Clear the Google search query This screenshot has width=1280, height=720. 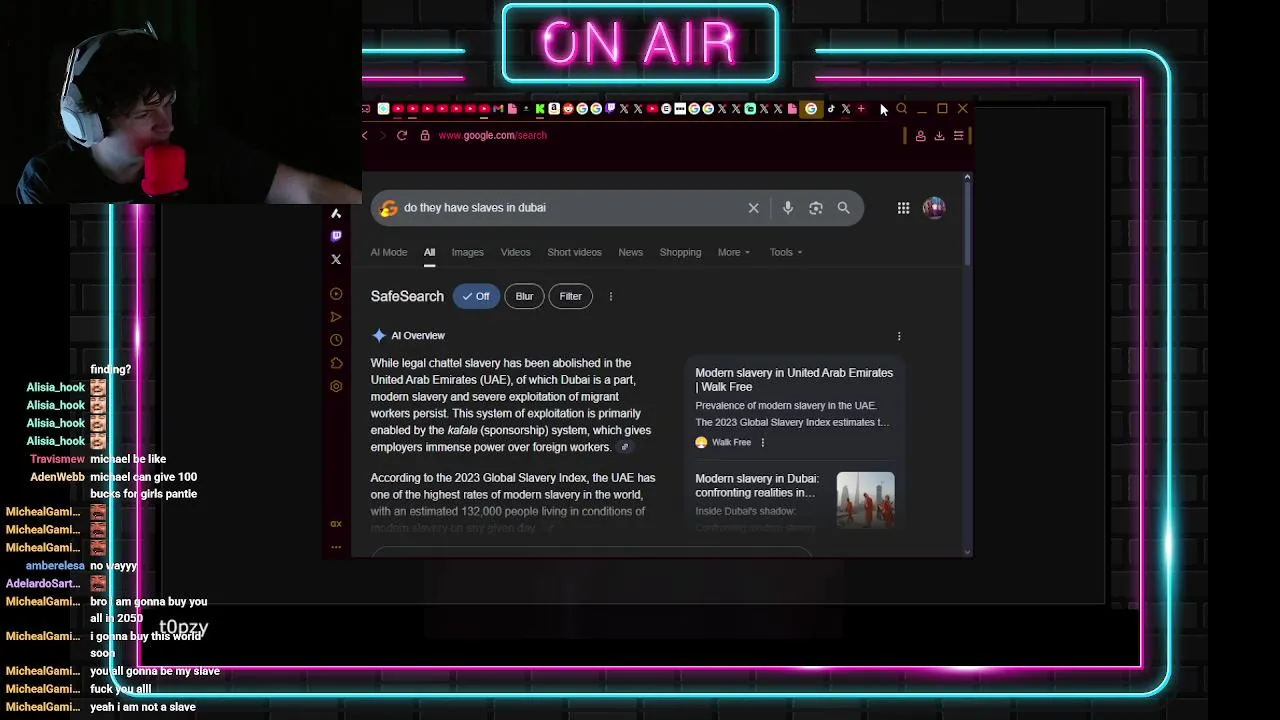(x=753, y=208)
